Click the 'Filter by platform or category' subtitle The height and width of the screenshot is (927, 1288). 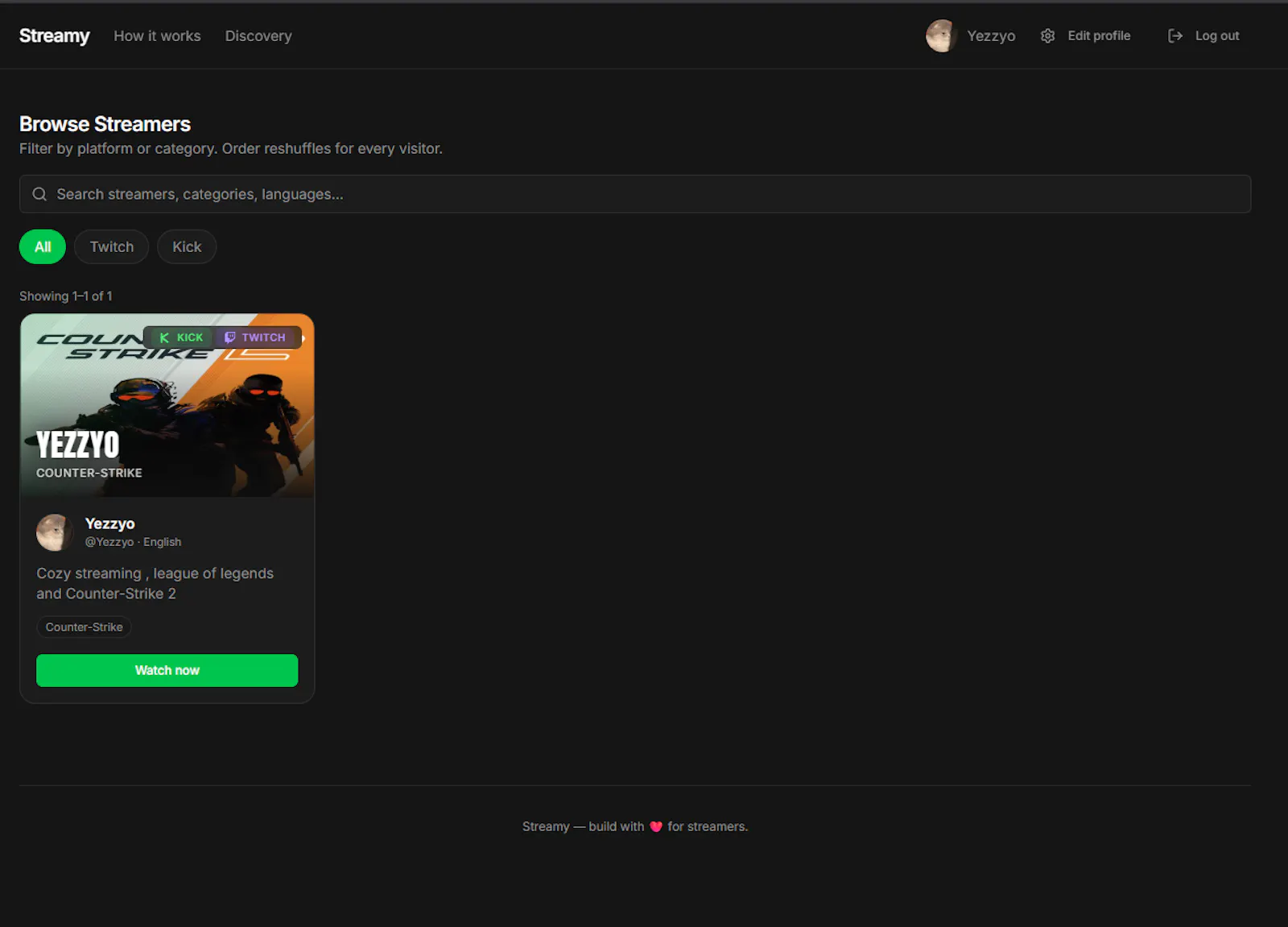231,148
